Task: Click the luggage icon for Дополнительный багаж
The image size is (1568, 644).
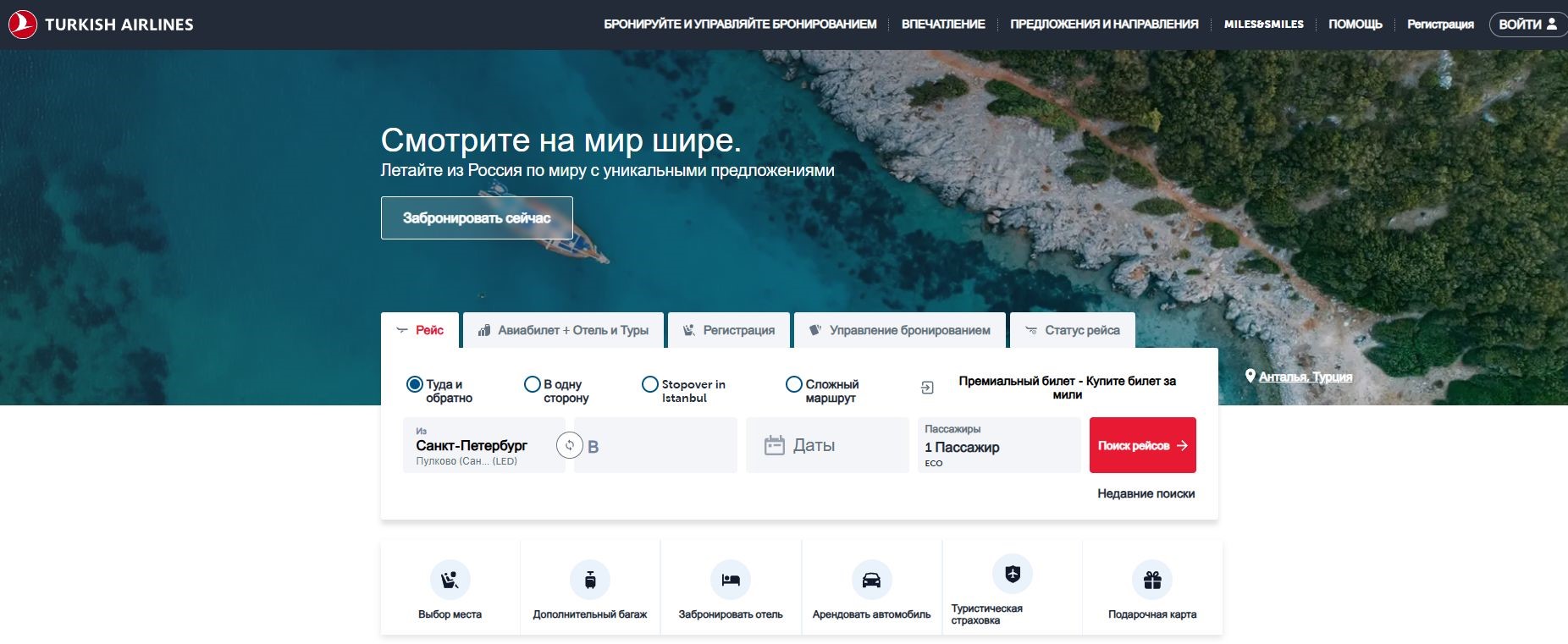Action: tap(590, 580)
